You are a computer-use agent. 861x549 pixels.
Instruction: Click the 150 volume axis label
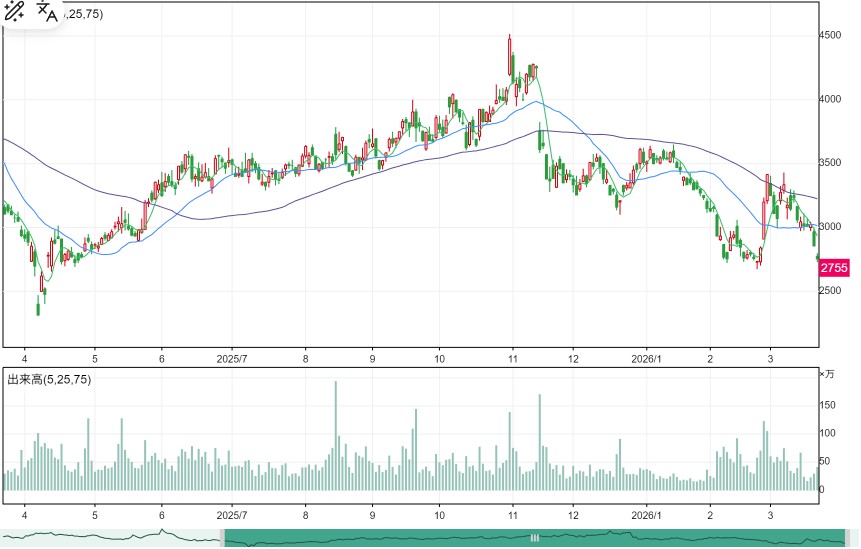[x=827, y=405]
